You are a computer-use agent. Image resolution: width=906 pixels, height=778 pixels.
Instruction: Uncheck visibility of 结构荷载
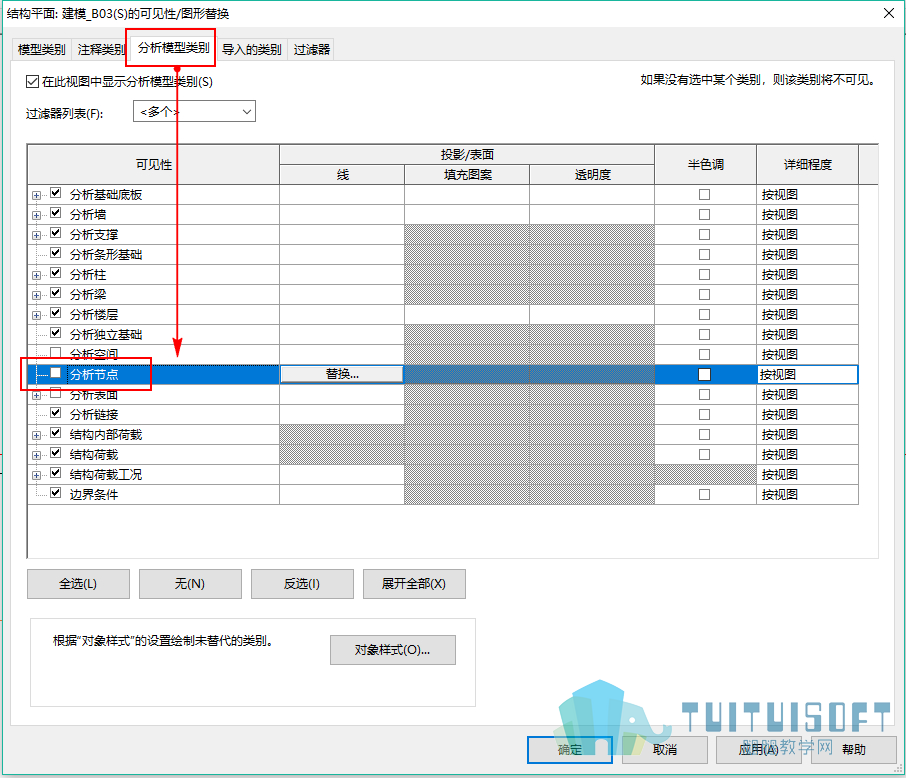tap(55, 453)
